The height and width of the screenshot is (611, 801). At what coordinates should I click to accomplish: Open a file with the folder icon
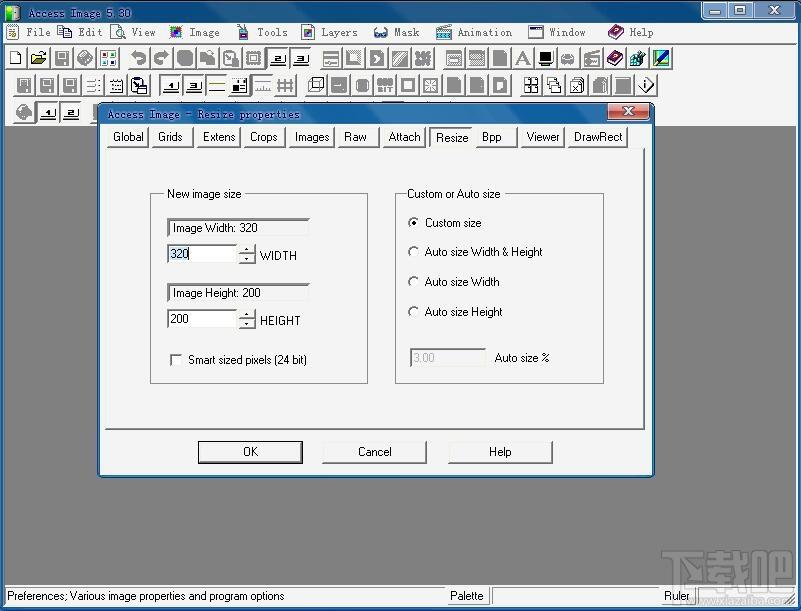[x=38, y=58]
